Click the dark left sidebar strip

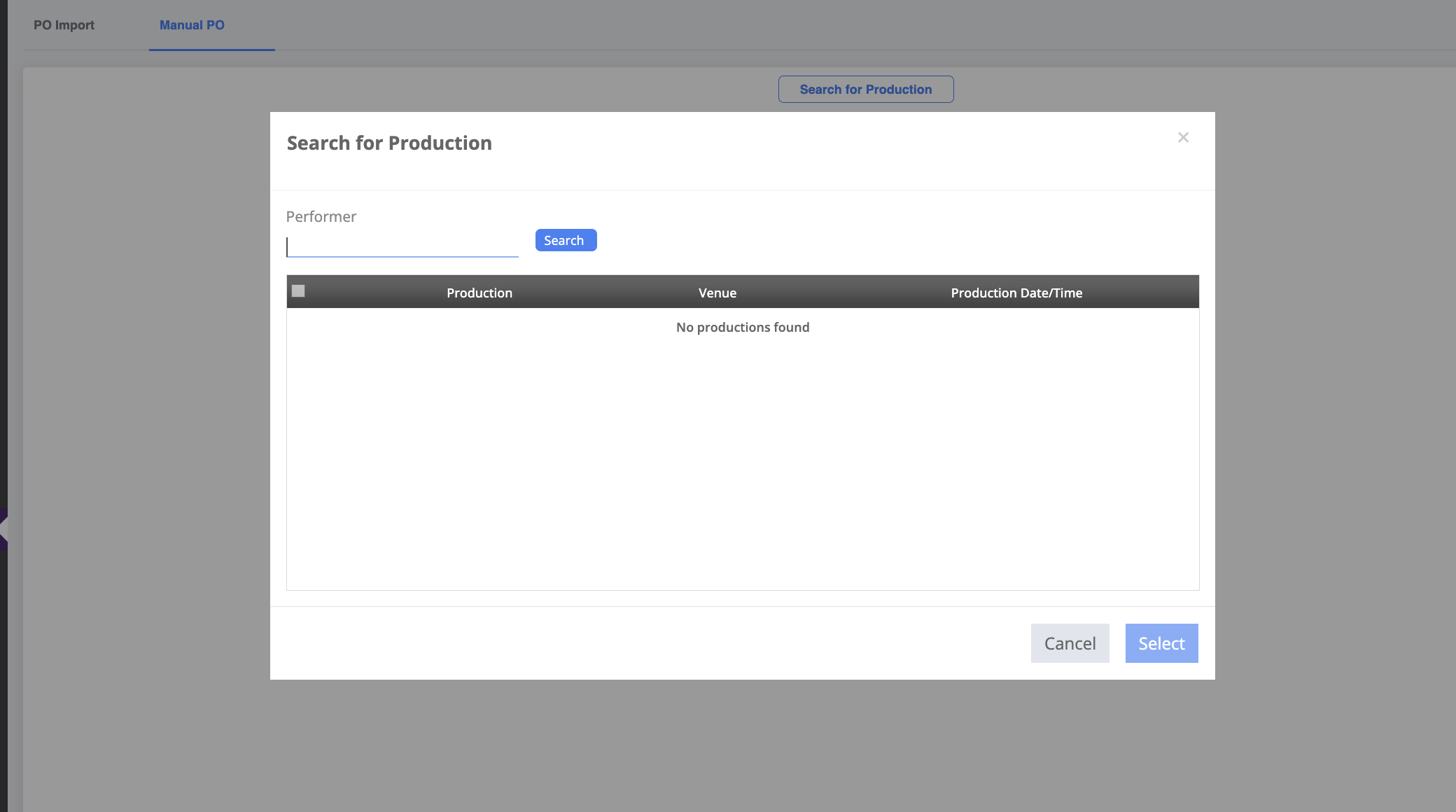click(x=3, y=280)
